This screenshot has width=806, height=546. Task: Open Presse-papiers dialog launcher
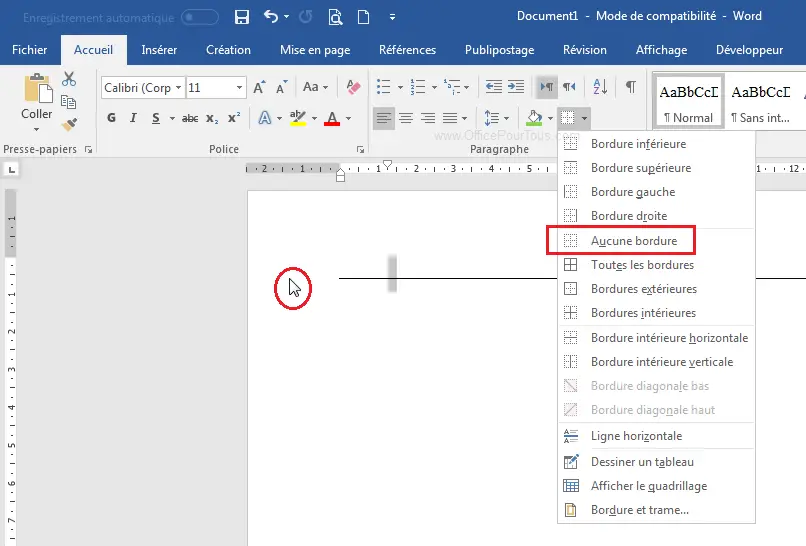click(x=88, y=150)
